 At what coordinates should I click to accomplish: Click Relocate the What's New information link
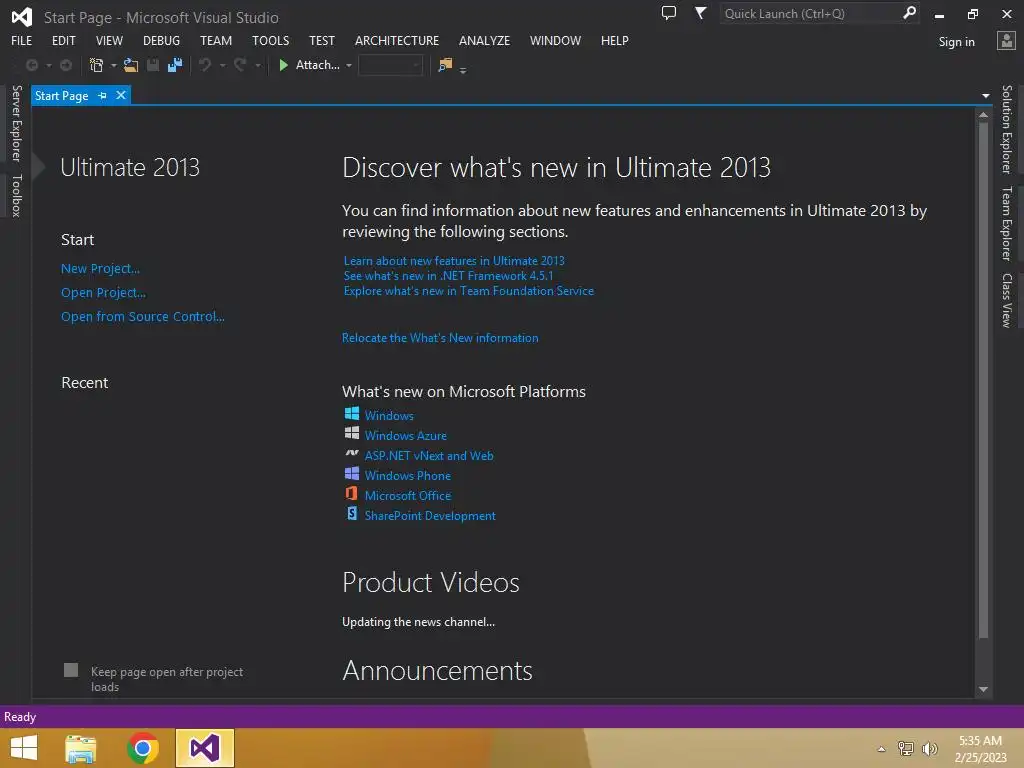pos(440,338)
